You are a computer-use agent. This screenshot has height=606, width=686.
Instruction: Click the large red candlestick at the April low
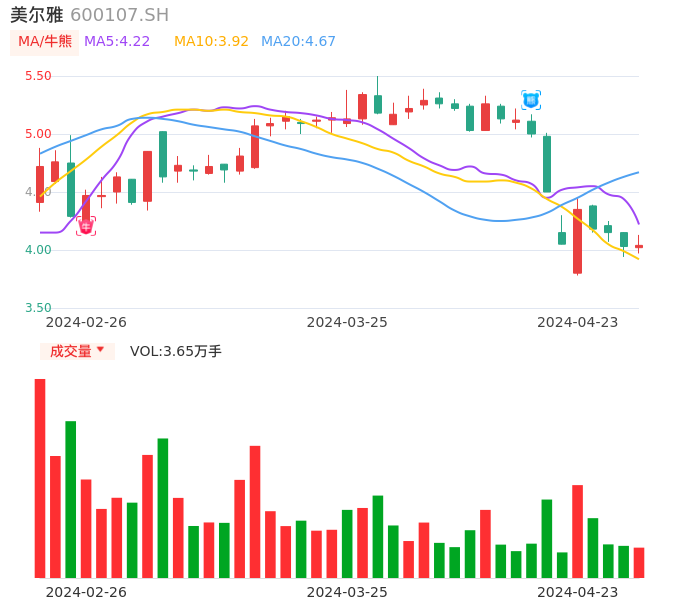click(577, 241)
